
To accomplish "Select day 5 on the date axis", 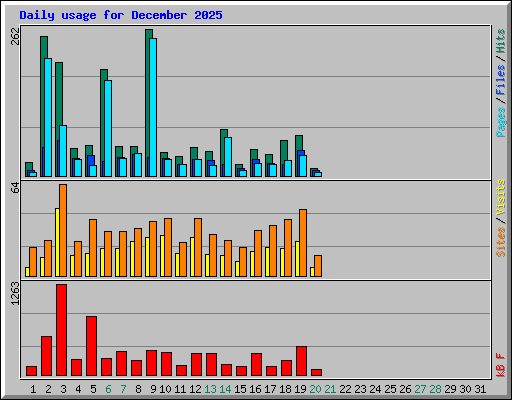I will [x=93, y=389].
